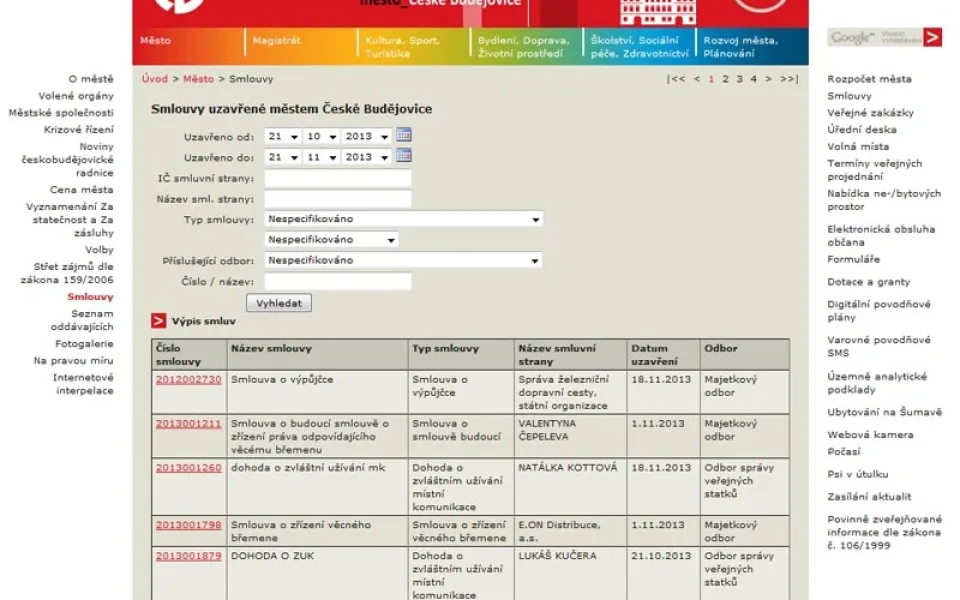Expand the short Nespecifikováno dropdown under Typ smlouvy
The image size is (960, 600).
coord(331,239)
